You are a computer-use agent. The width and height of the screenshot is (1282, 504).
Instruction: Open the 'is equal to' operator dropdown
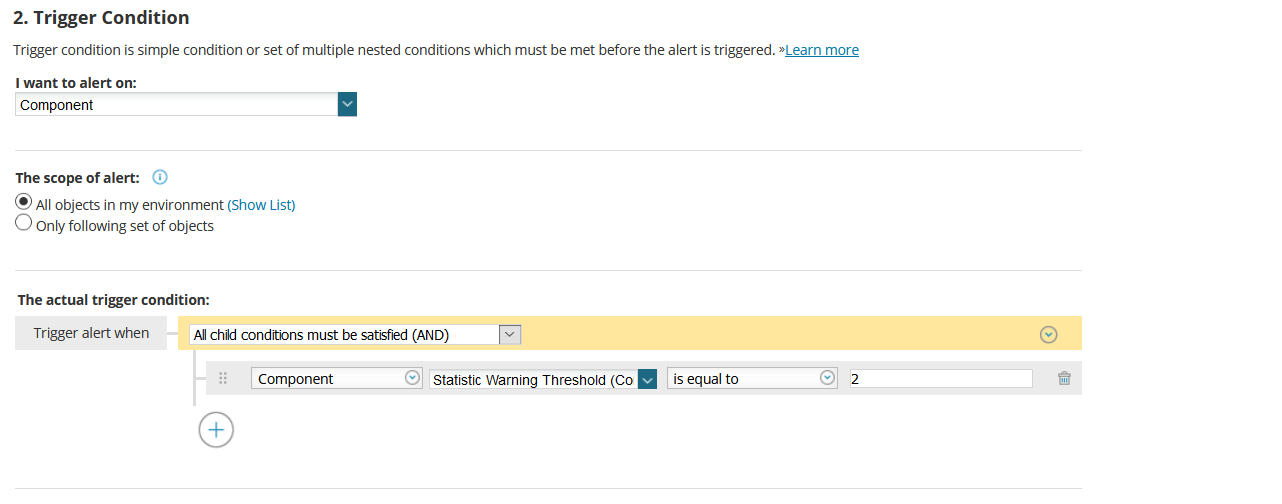(x=744, y=379)
